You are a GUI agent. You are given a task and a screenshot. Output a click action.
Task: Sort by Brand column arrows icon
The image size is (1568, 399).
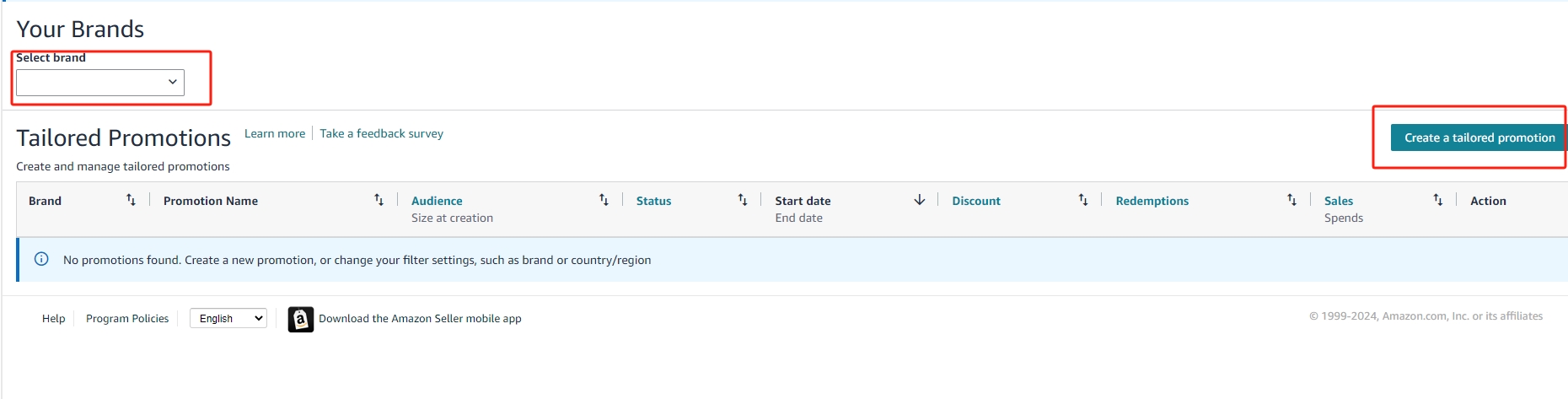(131, 200)
